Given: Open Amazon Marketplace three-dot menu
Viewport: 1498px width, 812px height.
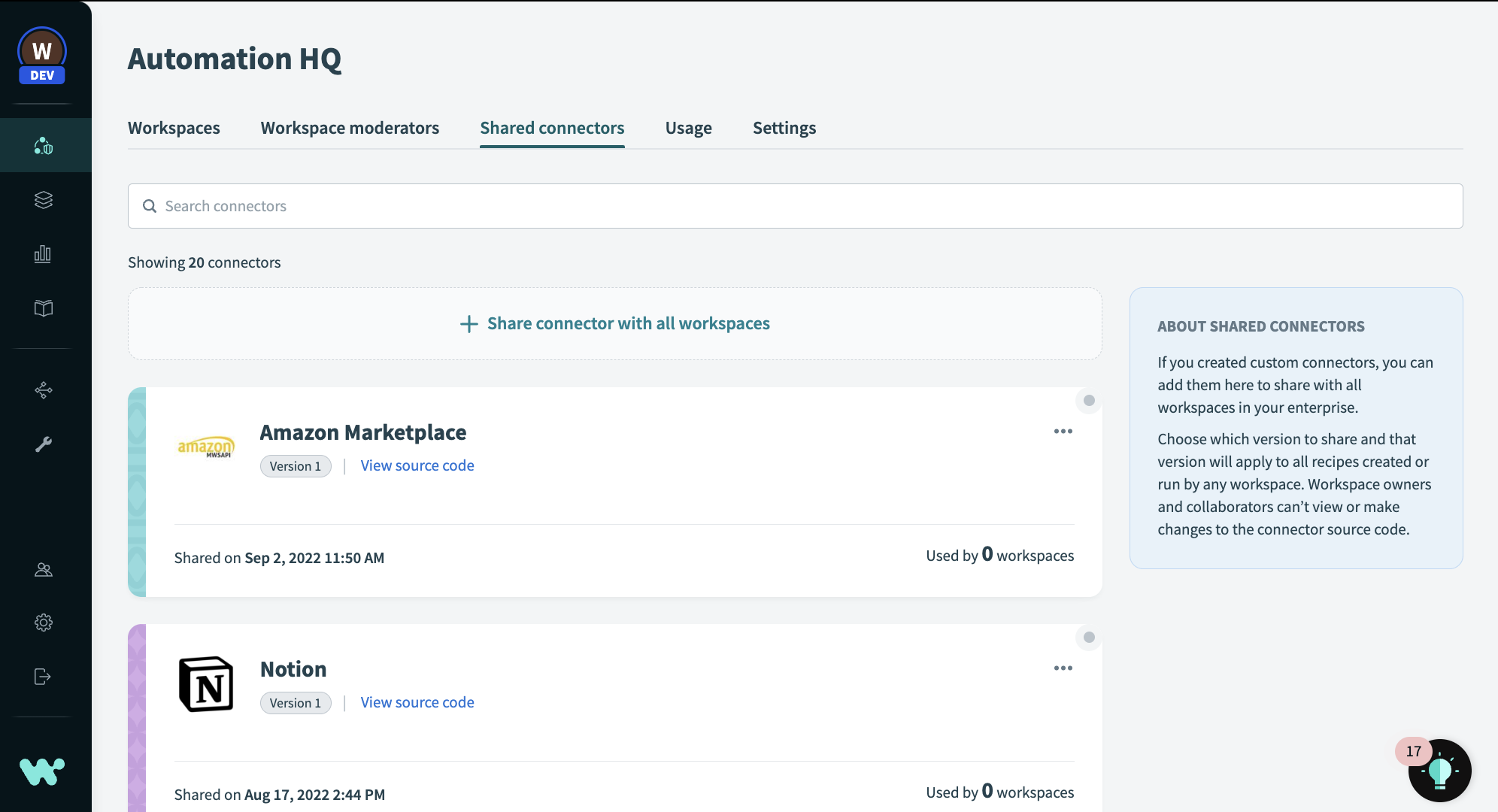Looking at the screenshot, I should pyautogui.click(x=1063, y=432).
